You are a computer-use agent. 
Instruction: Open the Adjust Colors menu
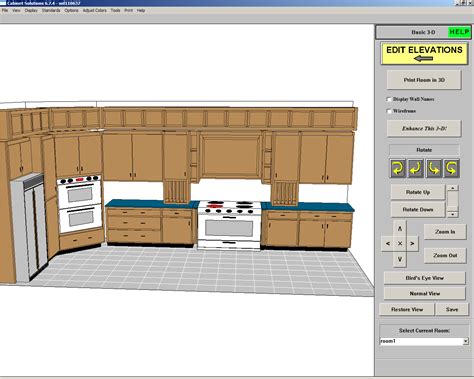pos(95,10)
